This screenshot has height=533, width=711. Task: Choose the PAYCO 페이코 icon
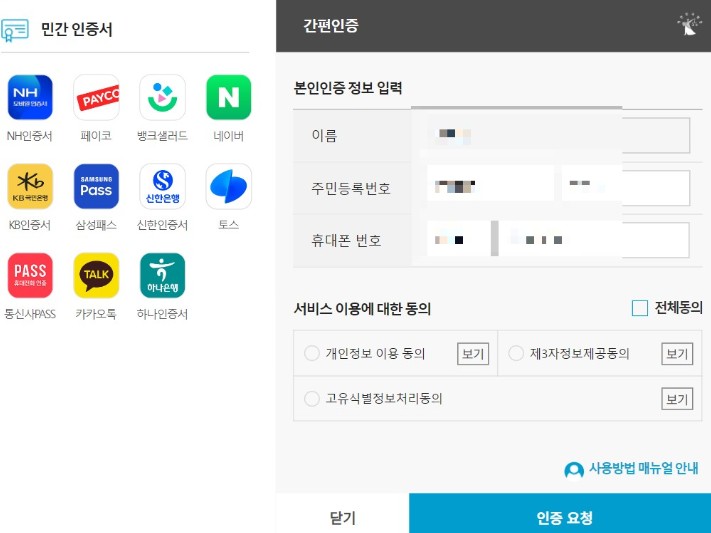pyautogui.click(x=96, y=97)
